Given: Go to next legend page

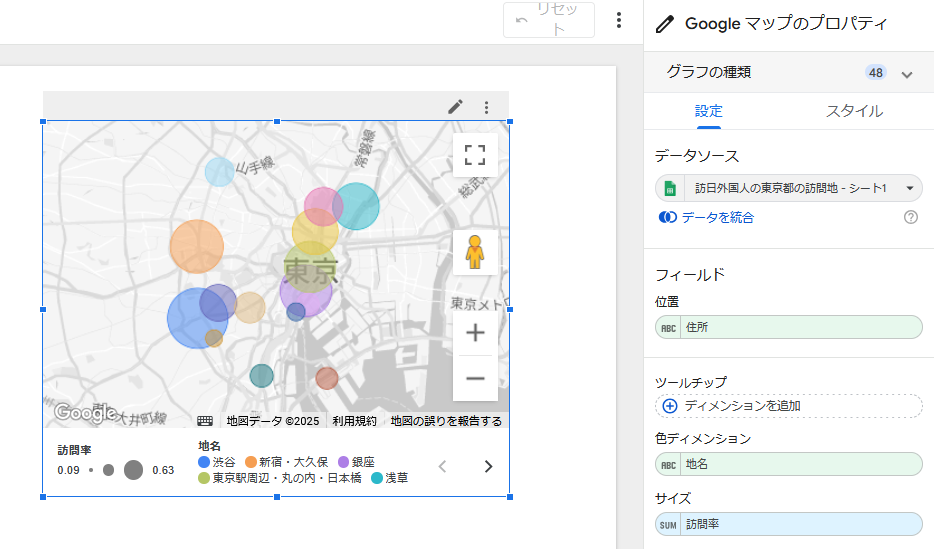Looking at the screenshot, I should 488,466.
